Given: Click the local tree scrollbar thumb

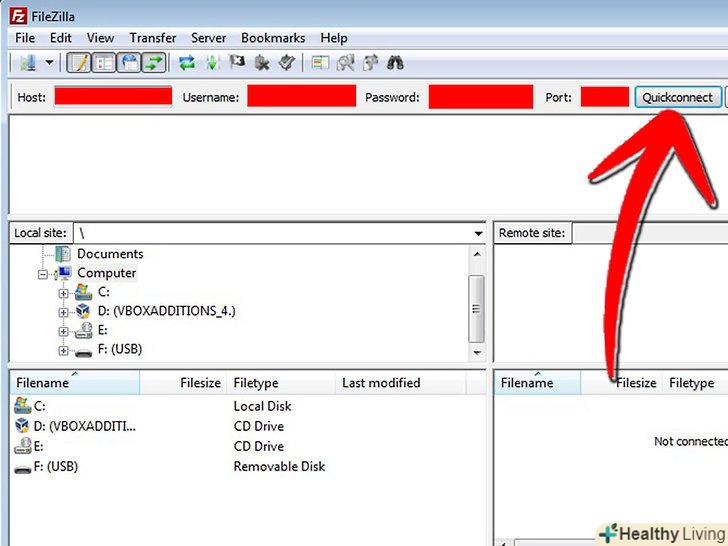Looking at the screenshot, I should pyautogui.click(x=476, y=309).
